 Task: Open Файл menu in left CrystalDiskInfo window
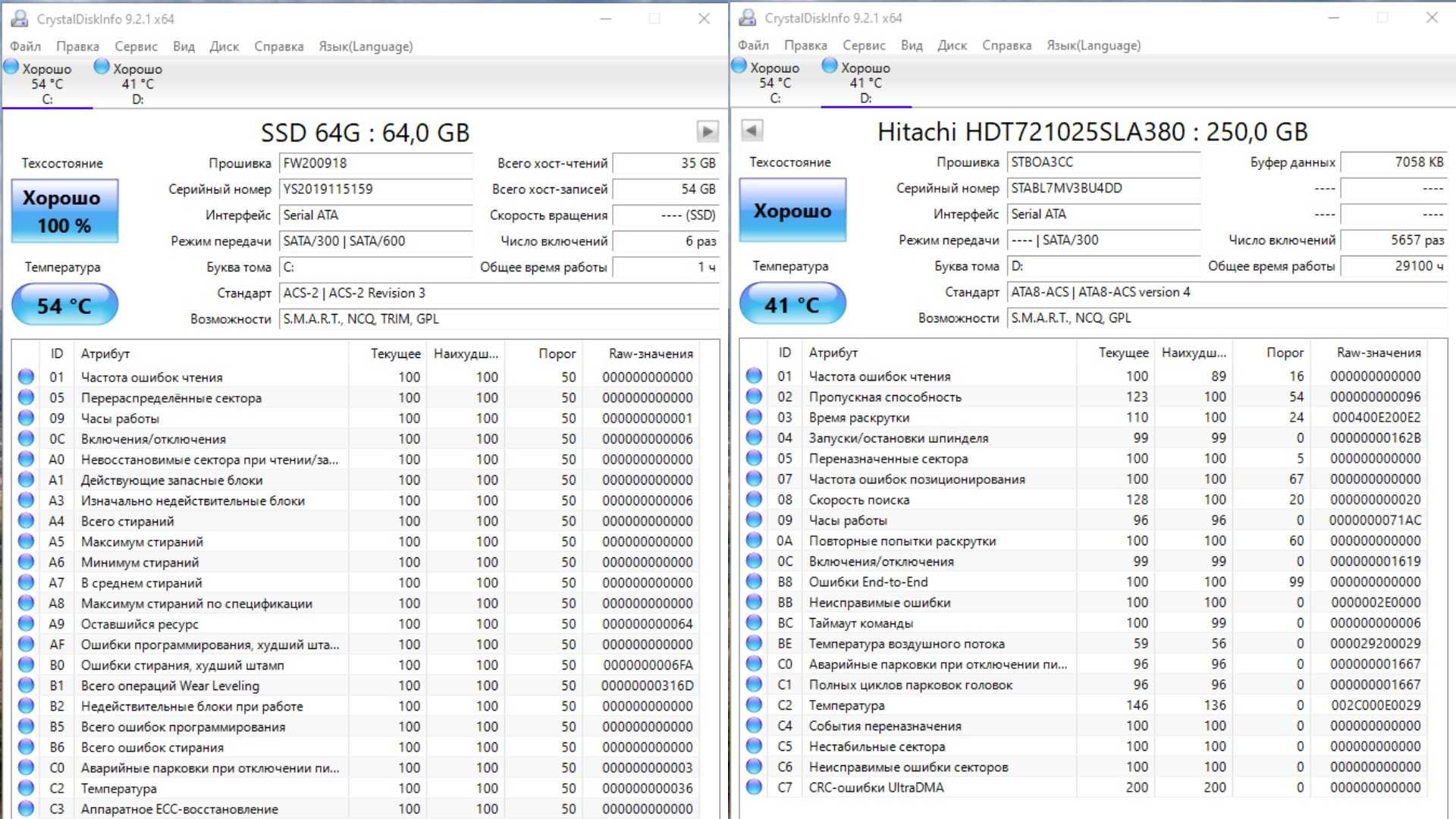tap(25, 46)
